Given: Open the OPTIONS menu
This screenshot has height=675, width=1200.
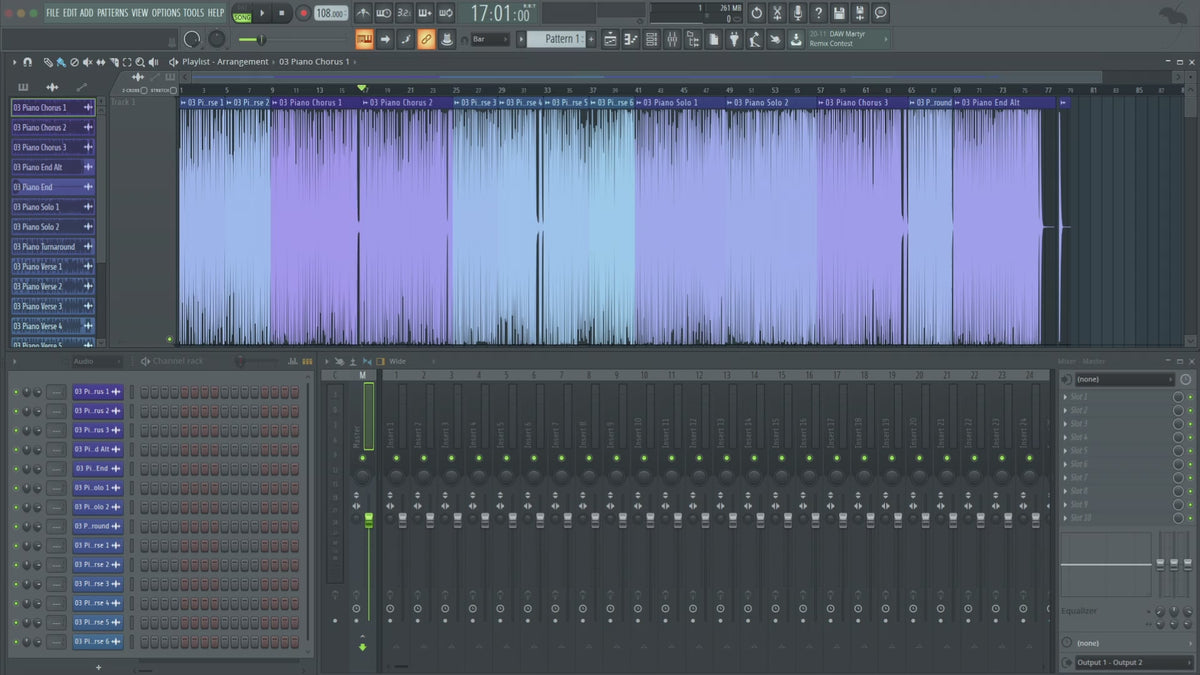Looking at the screenshot, I should tap(166, 13).
